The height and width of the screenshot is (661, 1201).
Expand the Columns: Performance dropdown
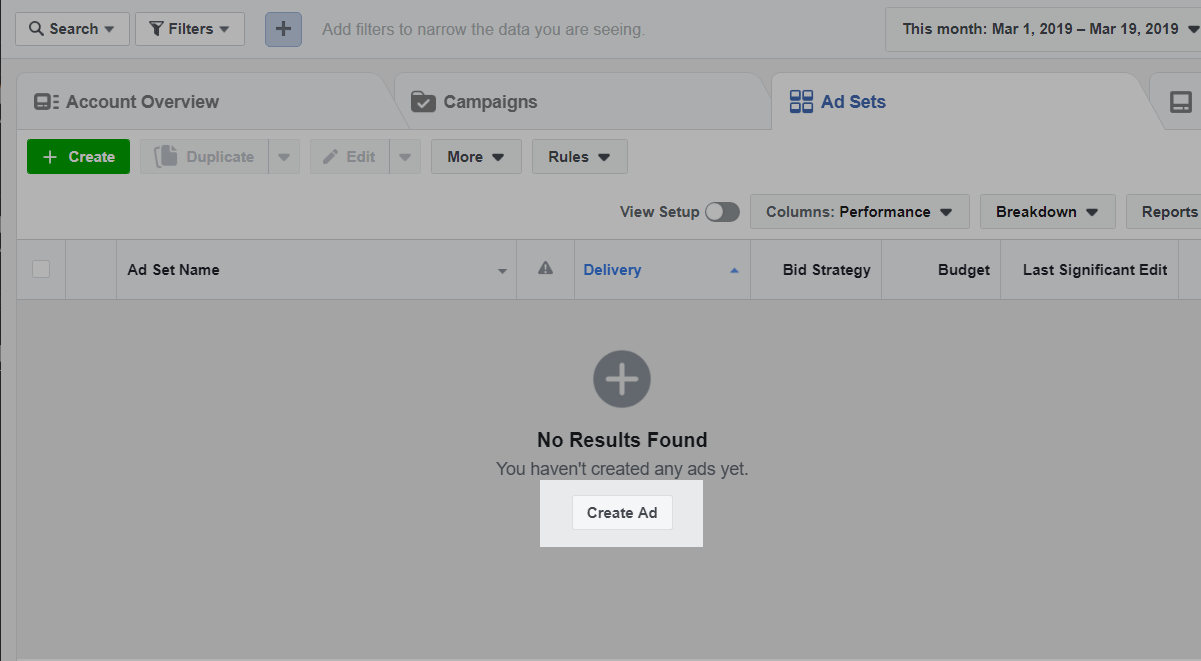point(859,212)
